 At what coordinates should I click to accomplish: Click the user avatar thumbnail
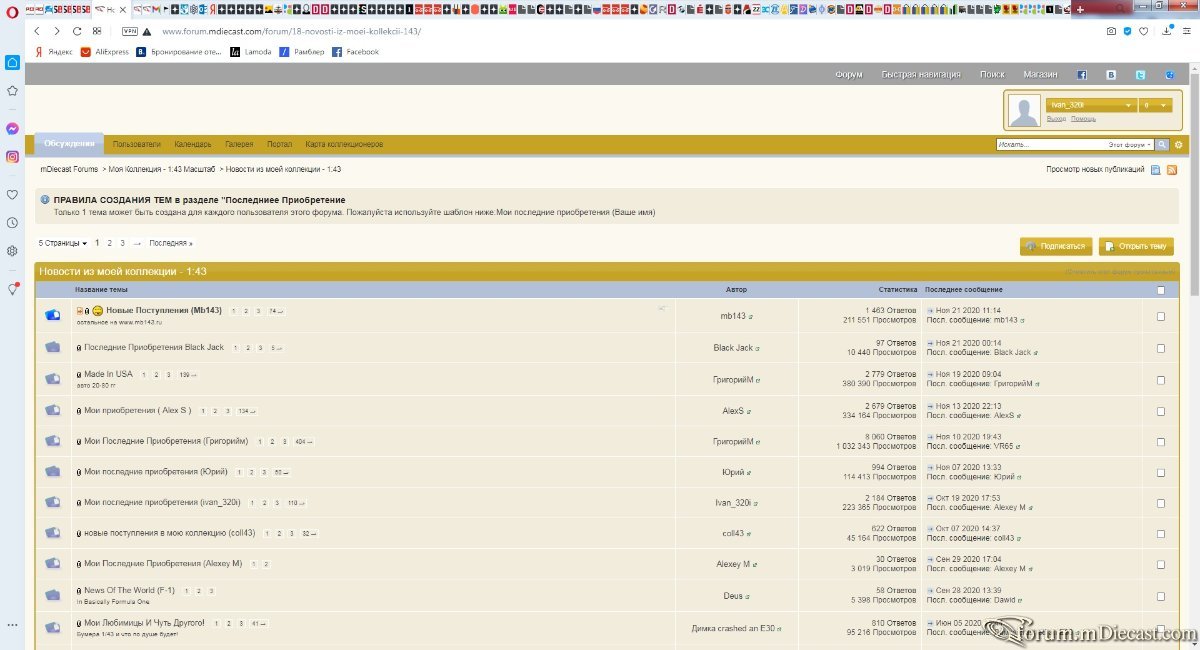[1024, 110]
